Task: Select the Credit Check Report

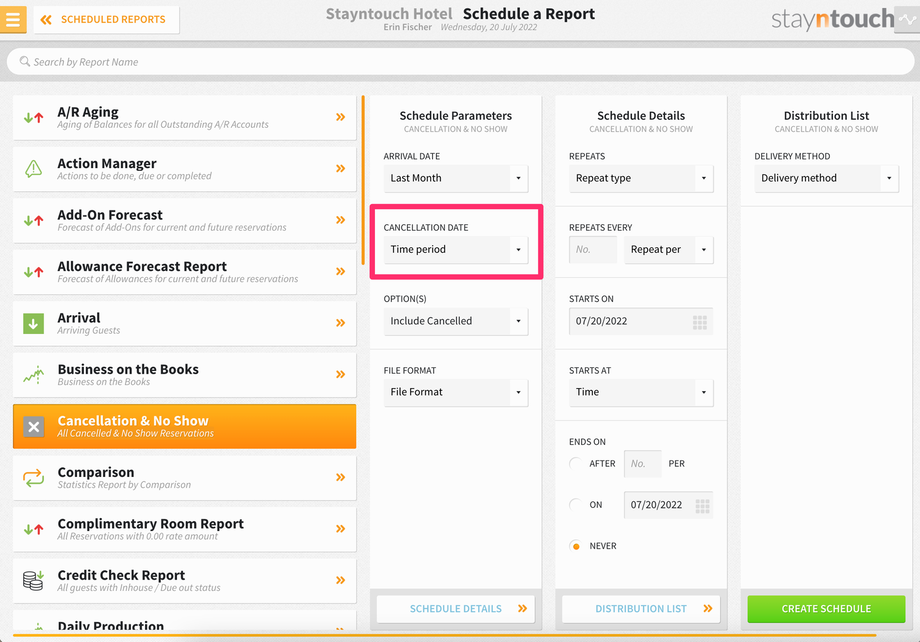Action: tap(184, 580)
